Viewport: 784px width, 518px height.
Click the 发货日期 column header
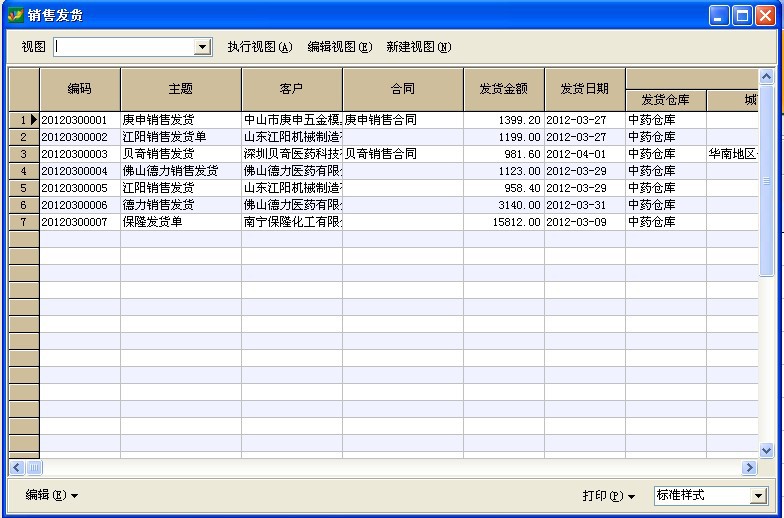pos(585,89)
